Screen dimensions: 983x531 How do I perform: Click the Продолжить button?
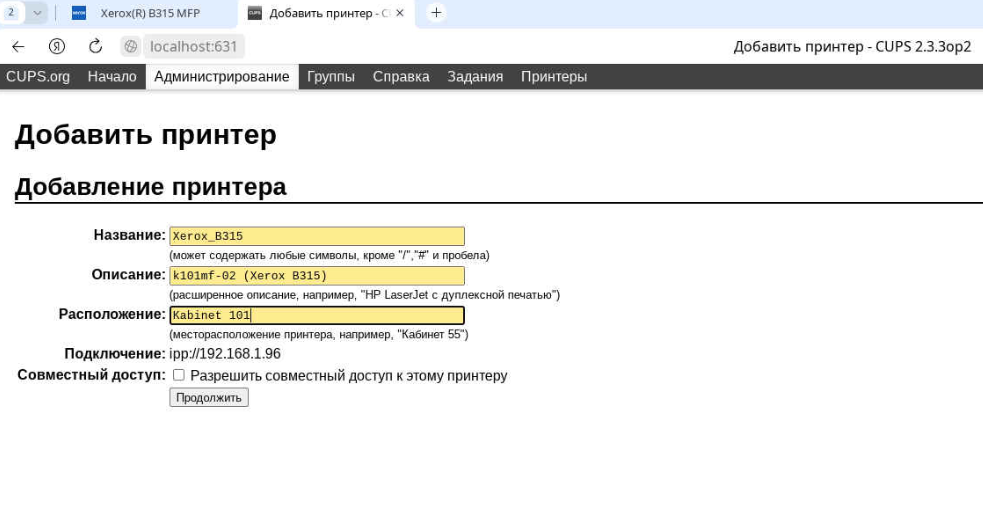pos(209,397)
